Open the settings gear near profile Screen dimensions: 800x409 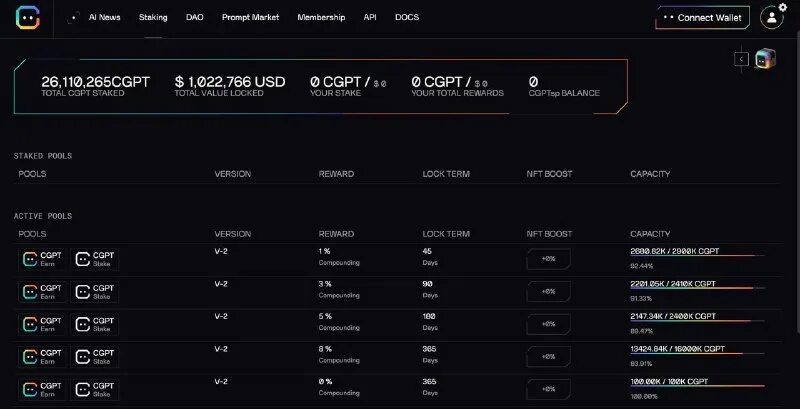783,7
